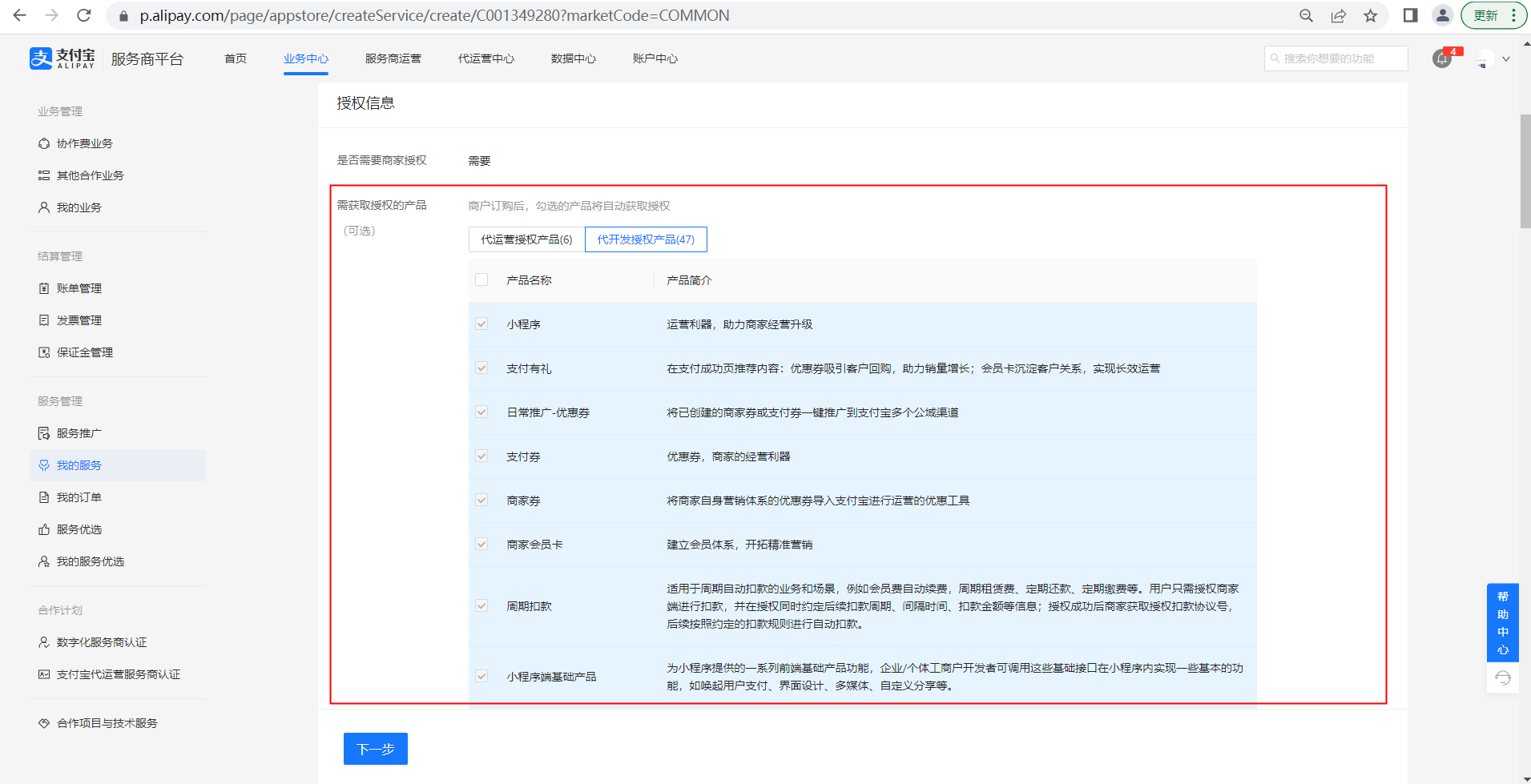Click the icon beside 支付宝代运营服务商认证

pos(44,674)
